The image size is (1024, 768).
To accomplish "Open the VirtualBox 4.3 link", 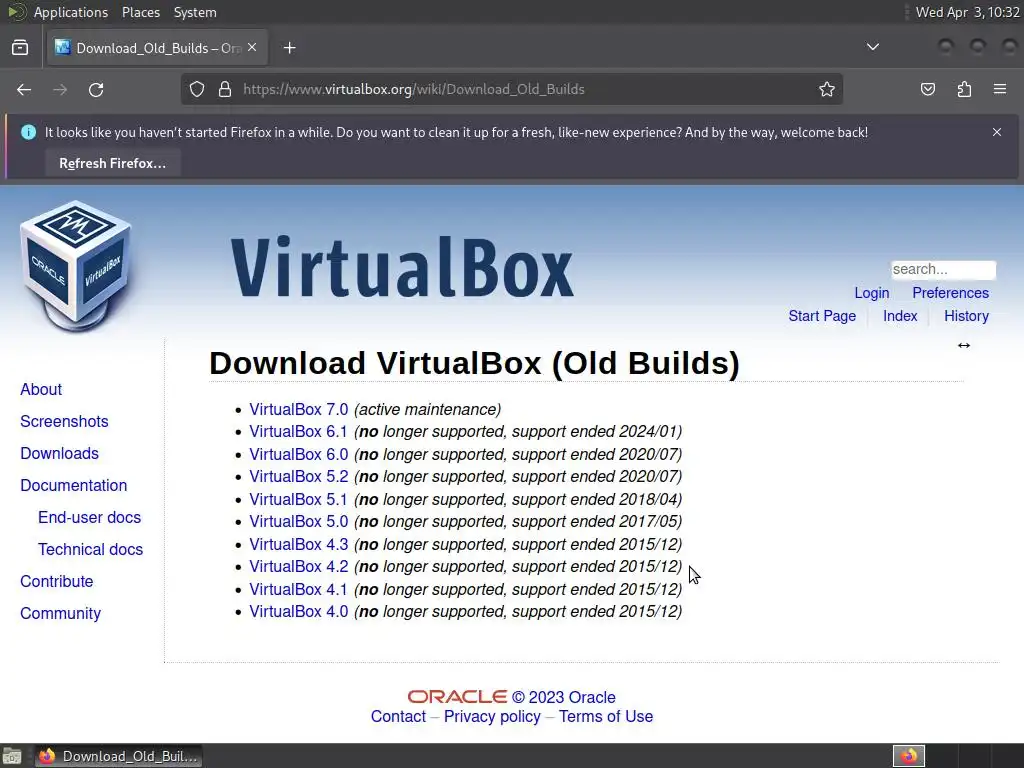I will click(298, 545).
